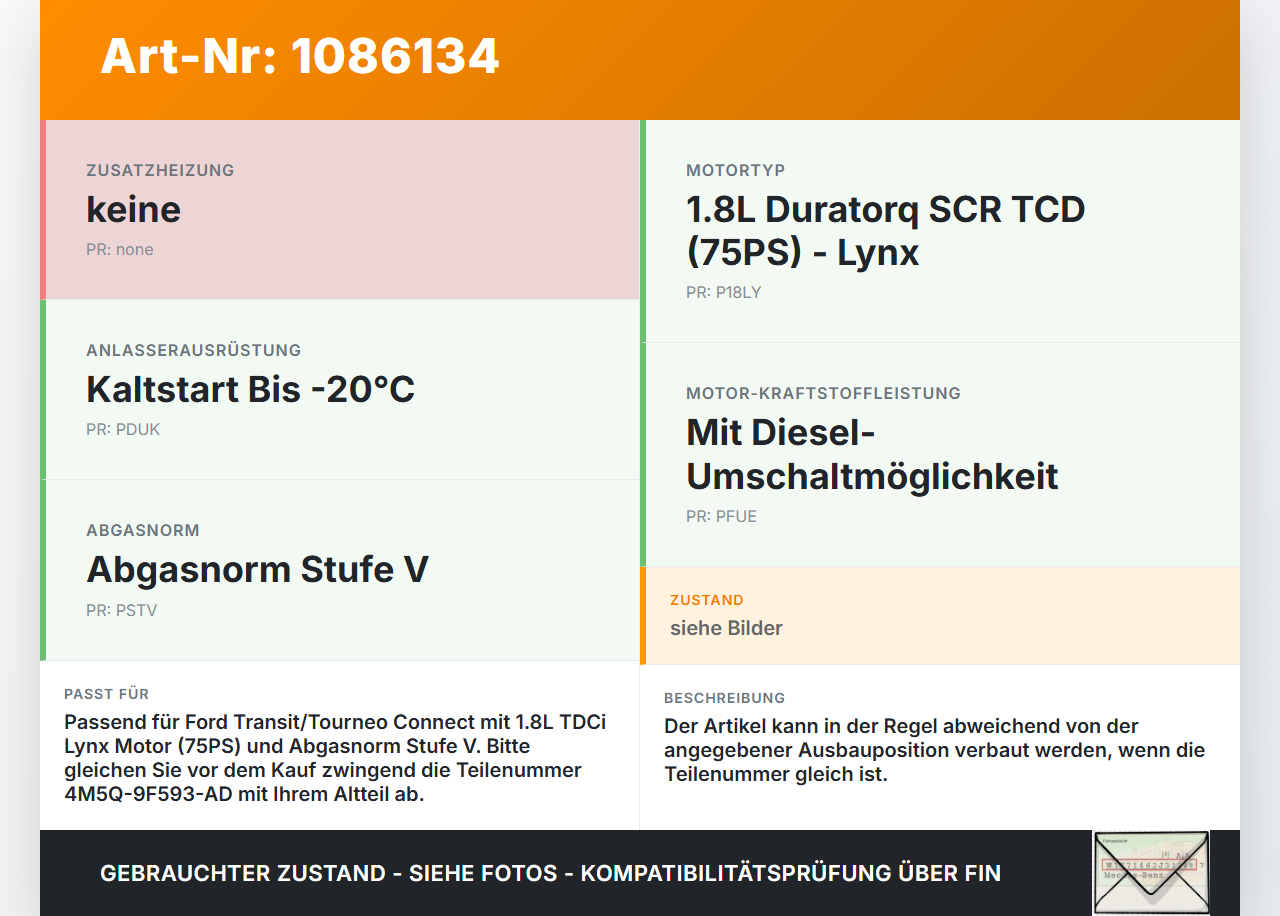The width and height of the screenshot is (1280, 916).
Task: Select the 'Passend für Ford Transit/Tourneo Connect' paragraph
Action: pyautogui.click(x=335, y=758)
